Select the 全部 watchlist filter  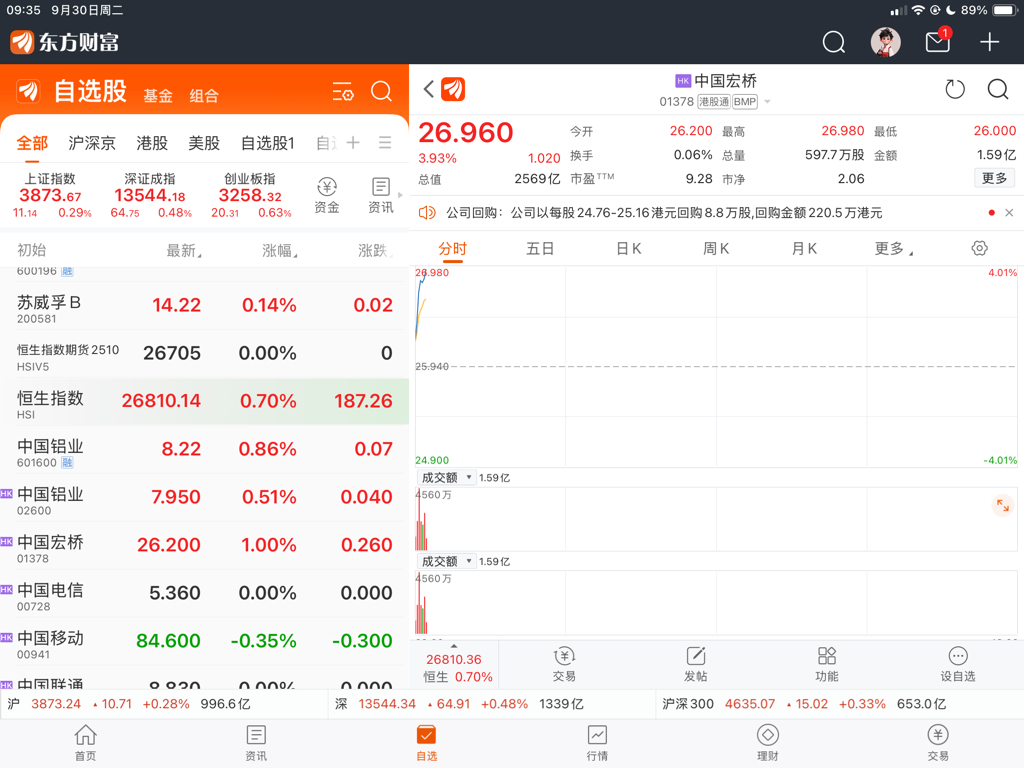[32, 143]
